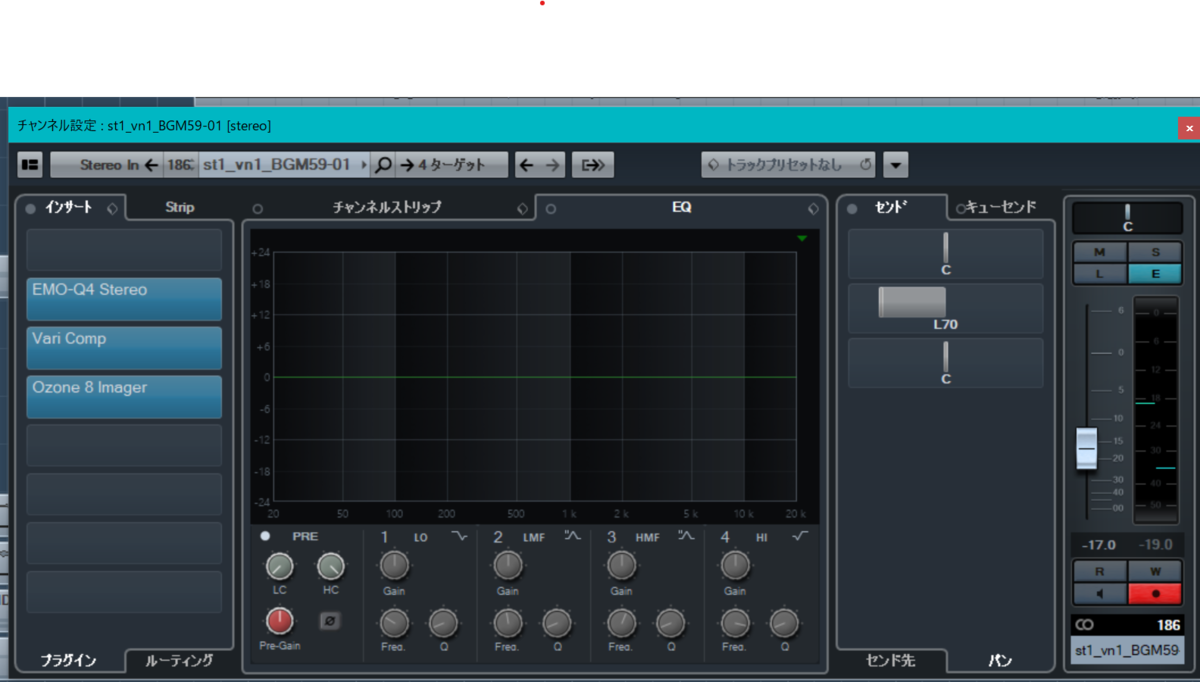The width and height of the screenshot is (1200, 682).
Task: Click the L70 send pan slider
Action: pos(946,308)
